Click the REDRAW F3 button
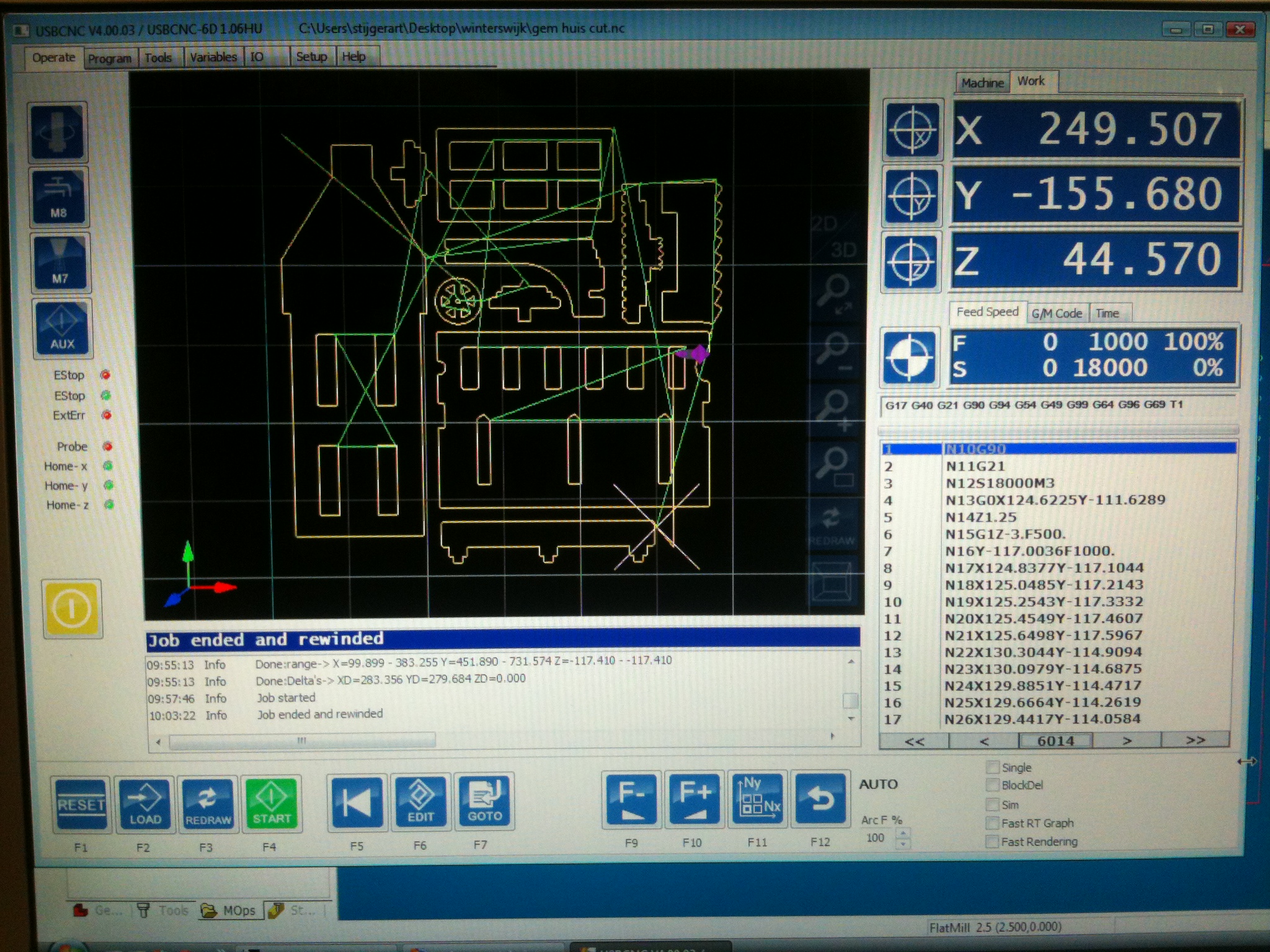Viewport: 1270px width, 952px height. coord(208,804)
